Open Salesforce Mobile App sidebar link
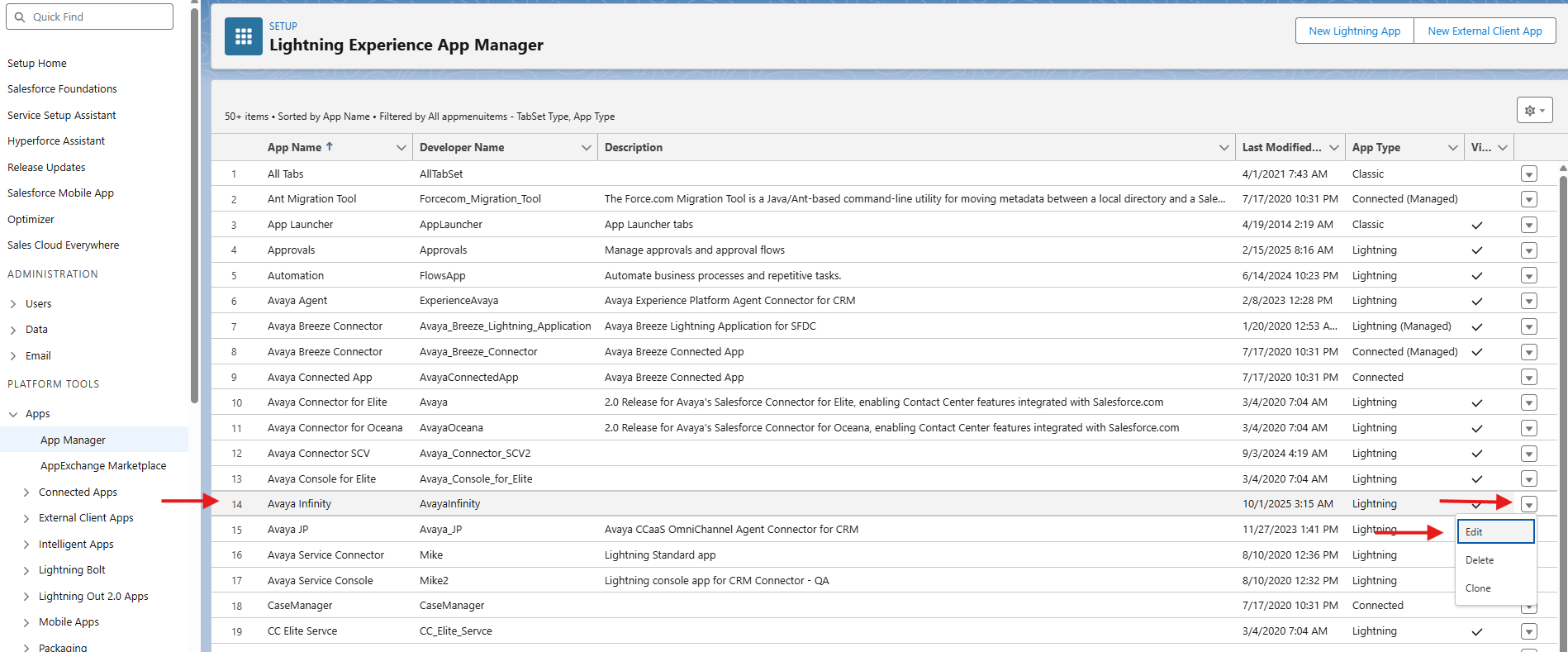The width and height of the screenshot is (1568, 652). pyautogui.click(x=60, y=193)
